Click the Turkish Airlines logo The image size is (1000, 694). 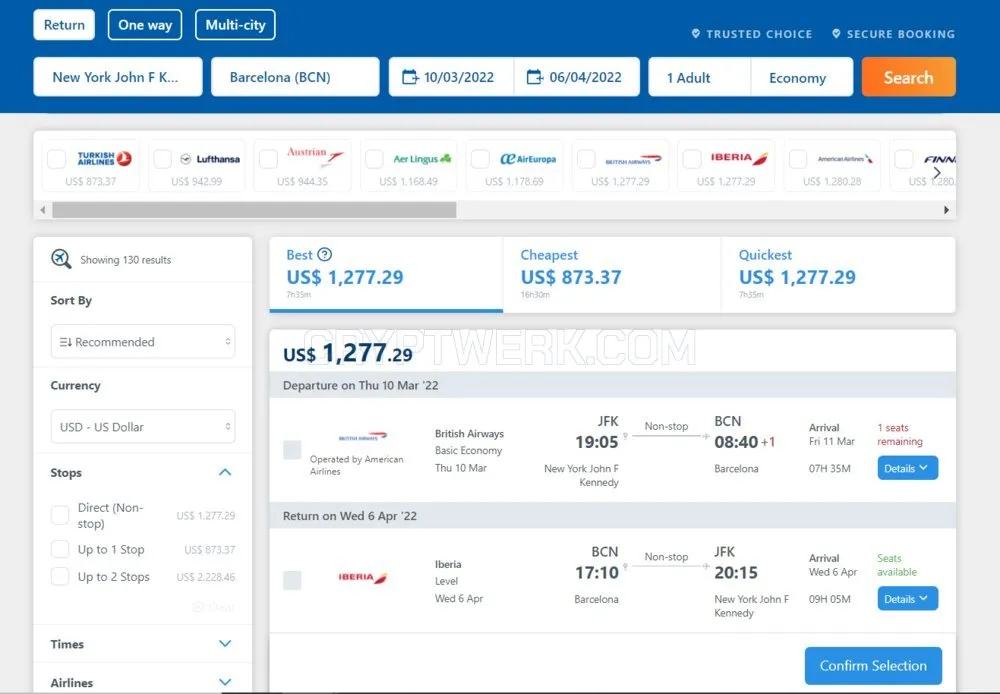pyautogui.click(x=104, y=159)
